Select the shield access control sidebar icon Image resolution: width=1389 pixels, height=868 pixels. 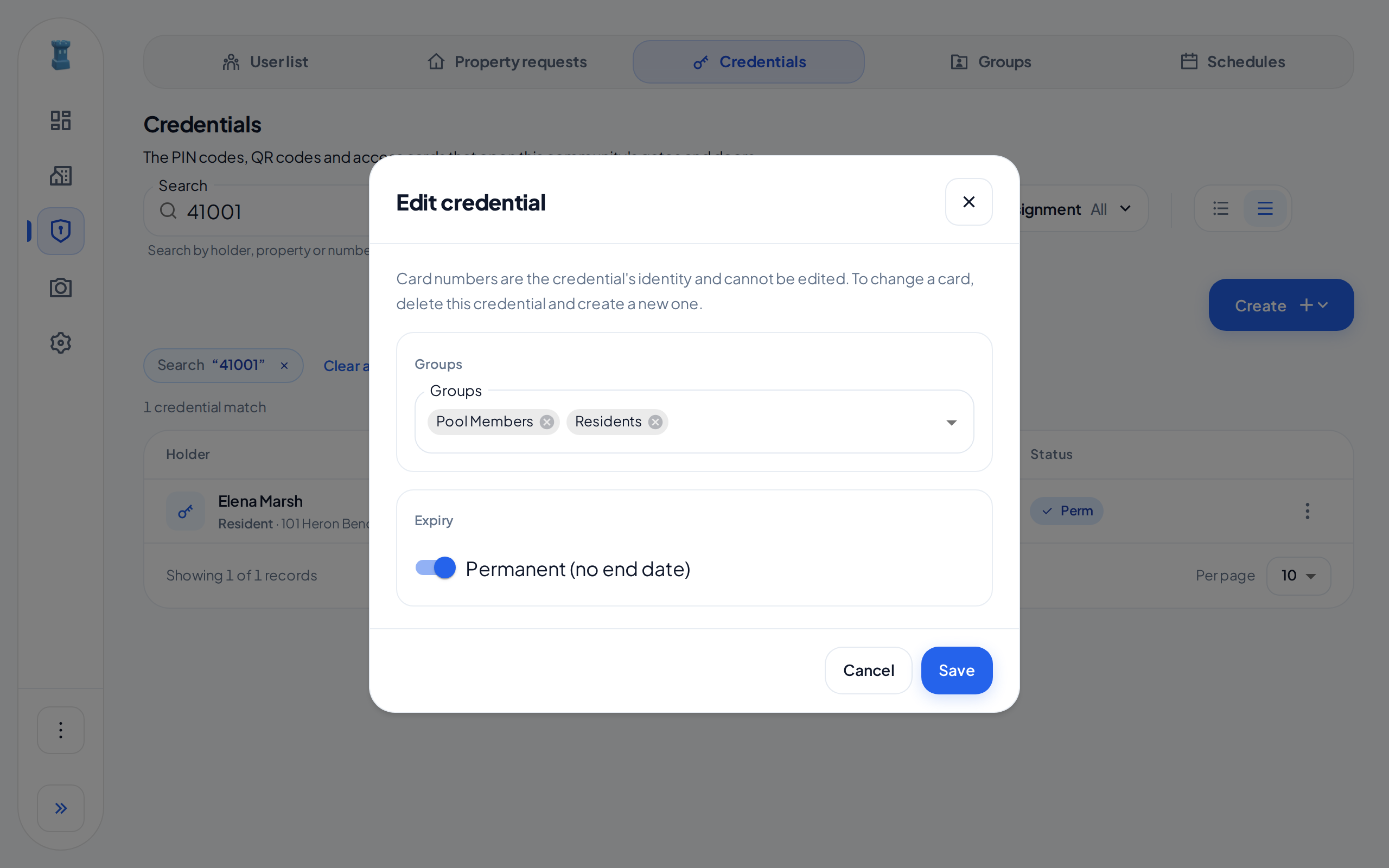(x=60, y=231)
